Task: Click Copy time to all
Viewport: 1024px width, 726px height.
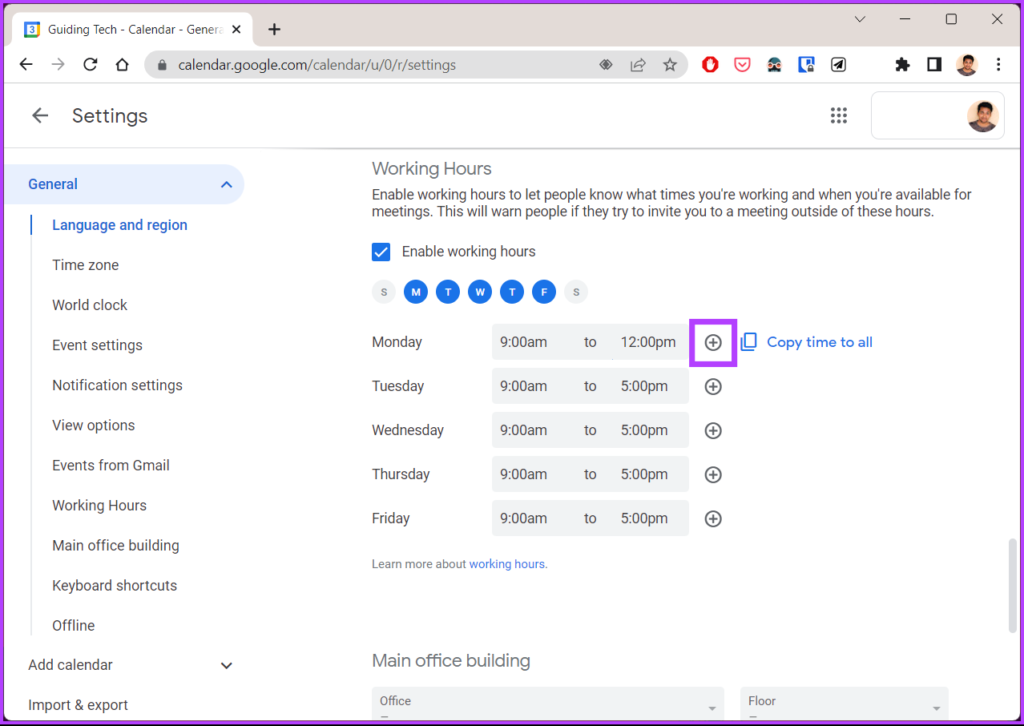Action: pos(820,342)
